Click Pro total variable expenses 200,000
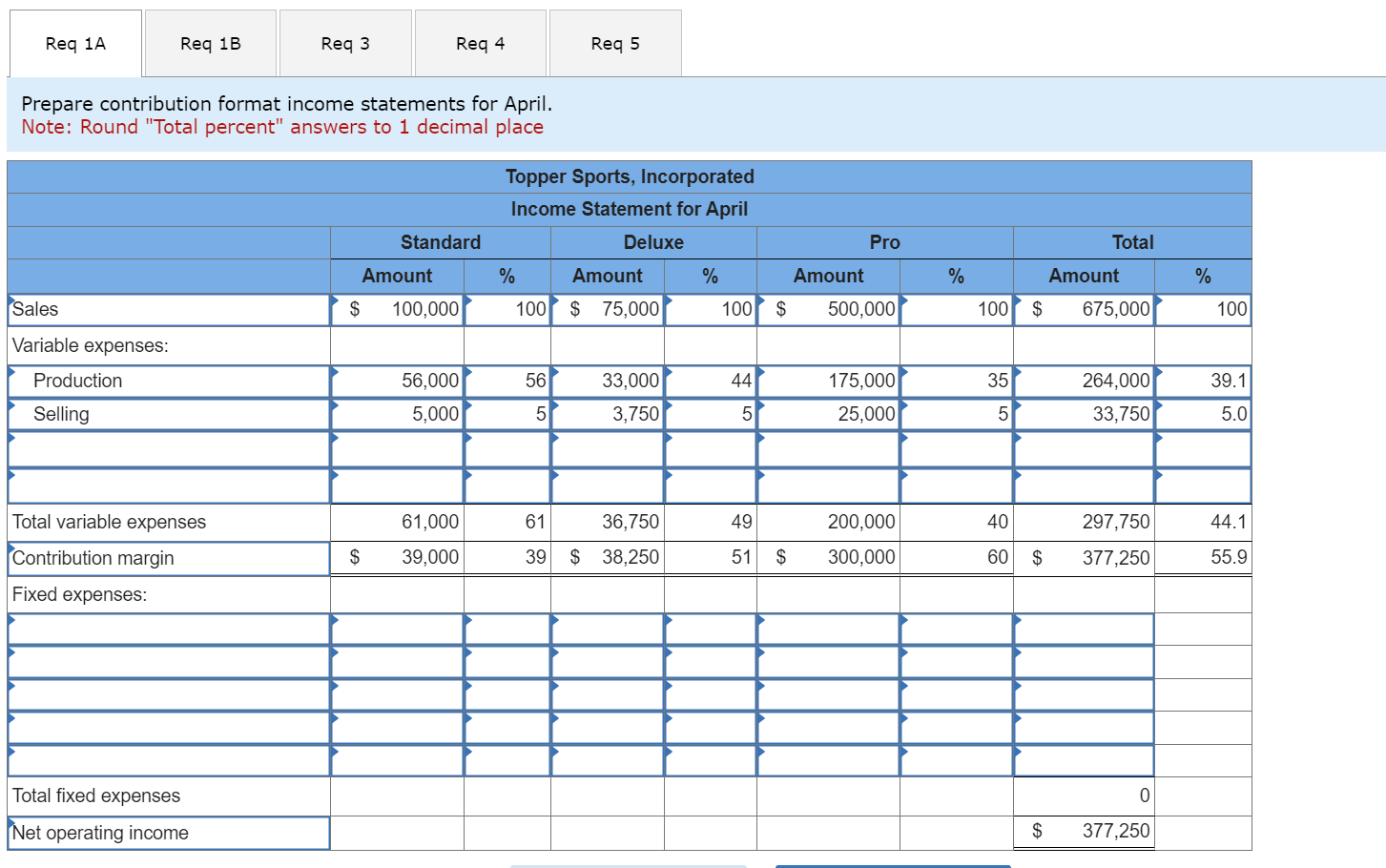Screen dimensions: 1386x868 828,523
